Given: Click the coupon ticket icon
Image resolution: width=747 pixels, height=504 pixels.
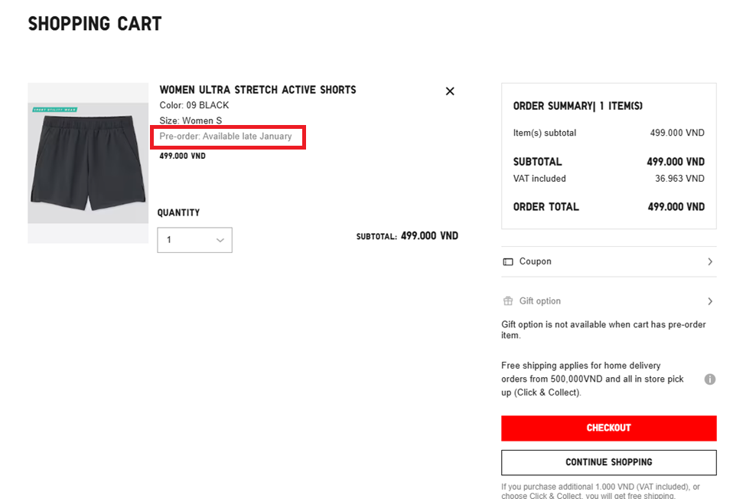Looking at the screenshot, I should click(508, 262).
